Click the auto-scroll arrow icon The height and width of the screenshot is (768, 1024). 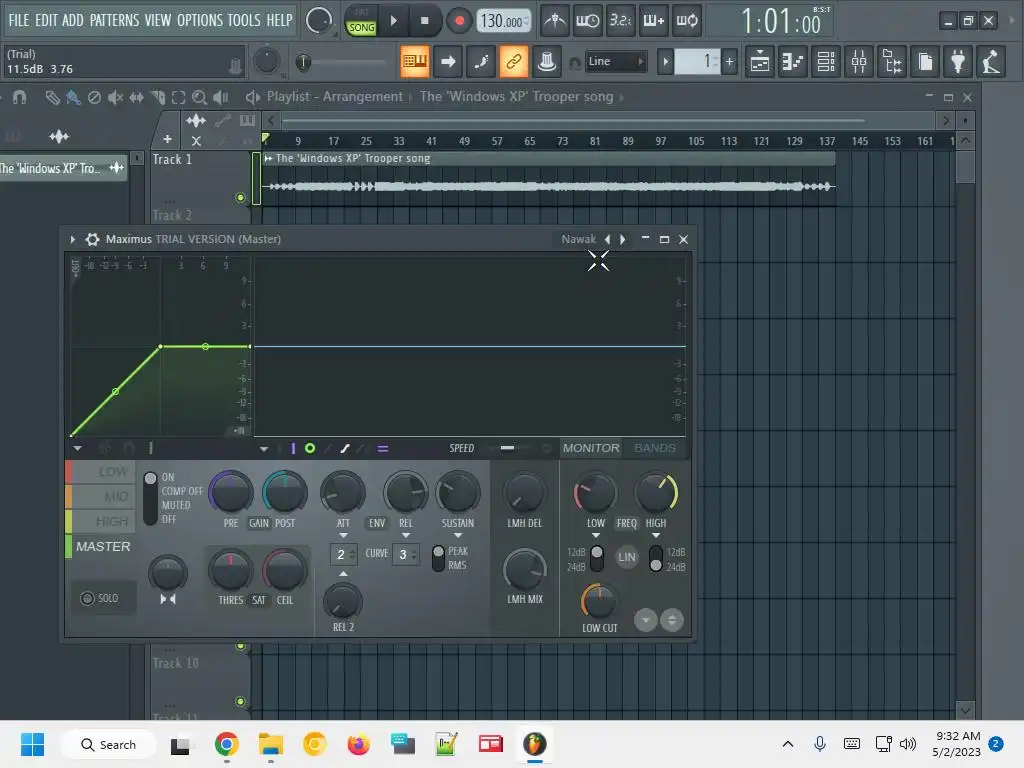point(448,62)
